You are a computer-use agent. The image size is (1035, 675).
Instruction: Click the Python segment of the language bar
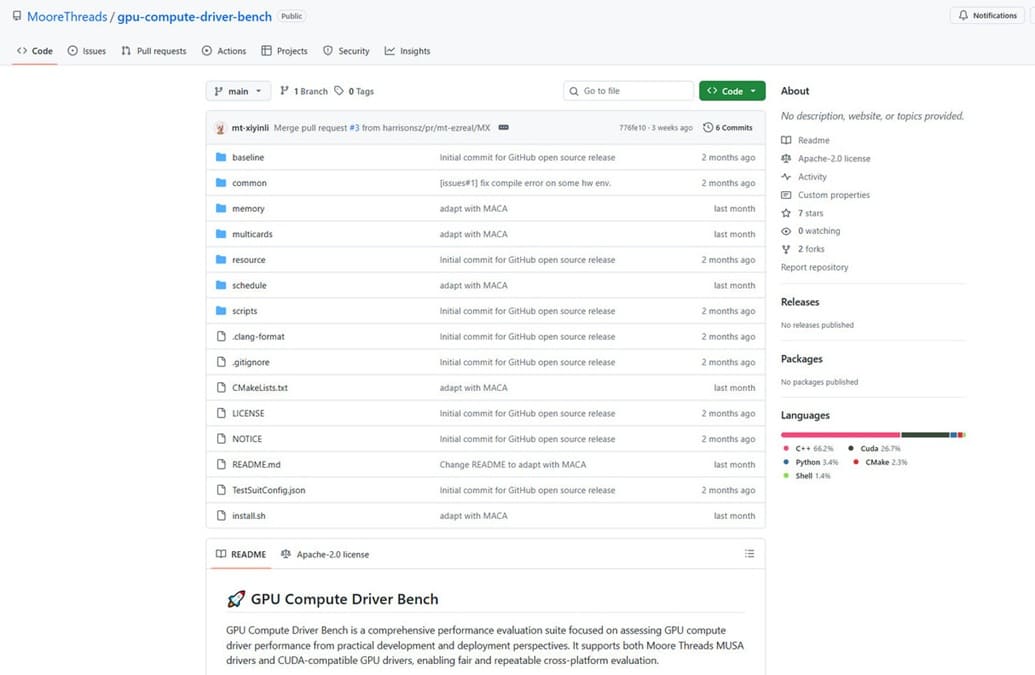tap(953, 433)
